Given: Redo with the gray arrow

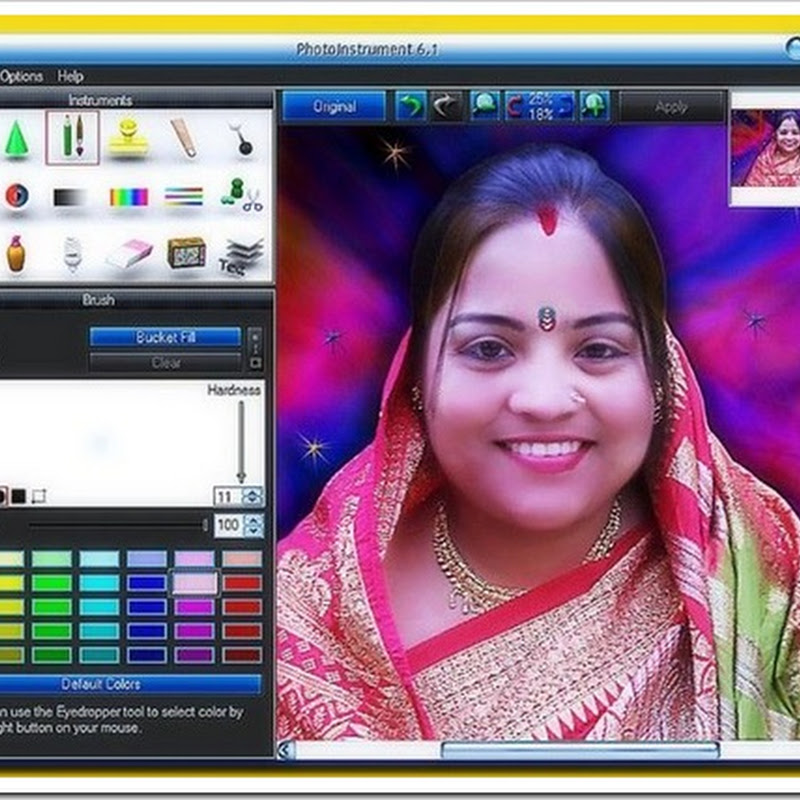Looking at the screenshot, I should pyautogui.click(x=446, y=106).
